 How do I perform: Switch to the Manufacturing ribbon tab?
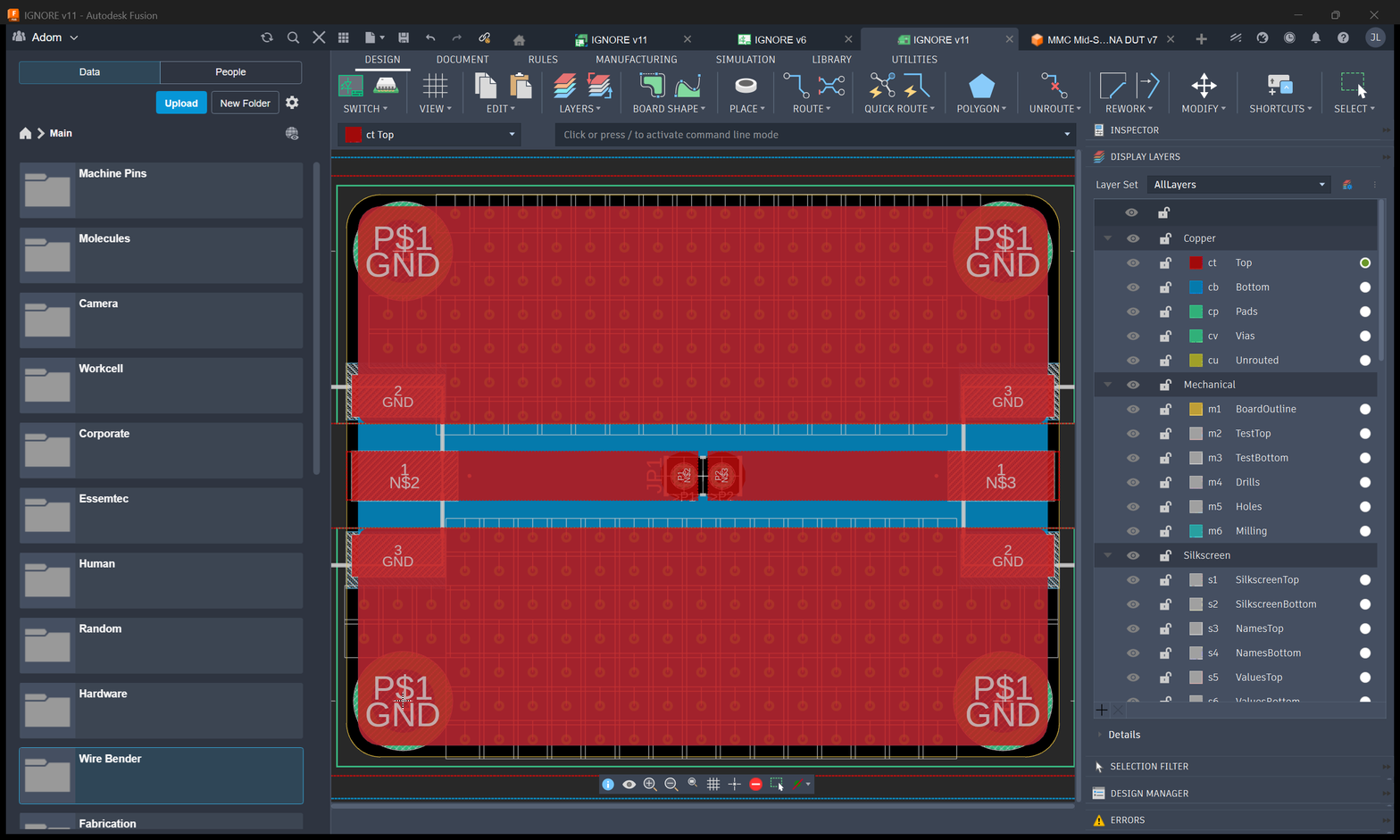[x=637, y=59]
